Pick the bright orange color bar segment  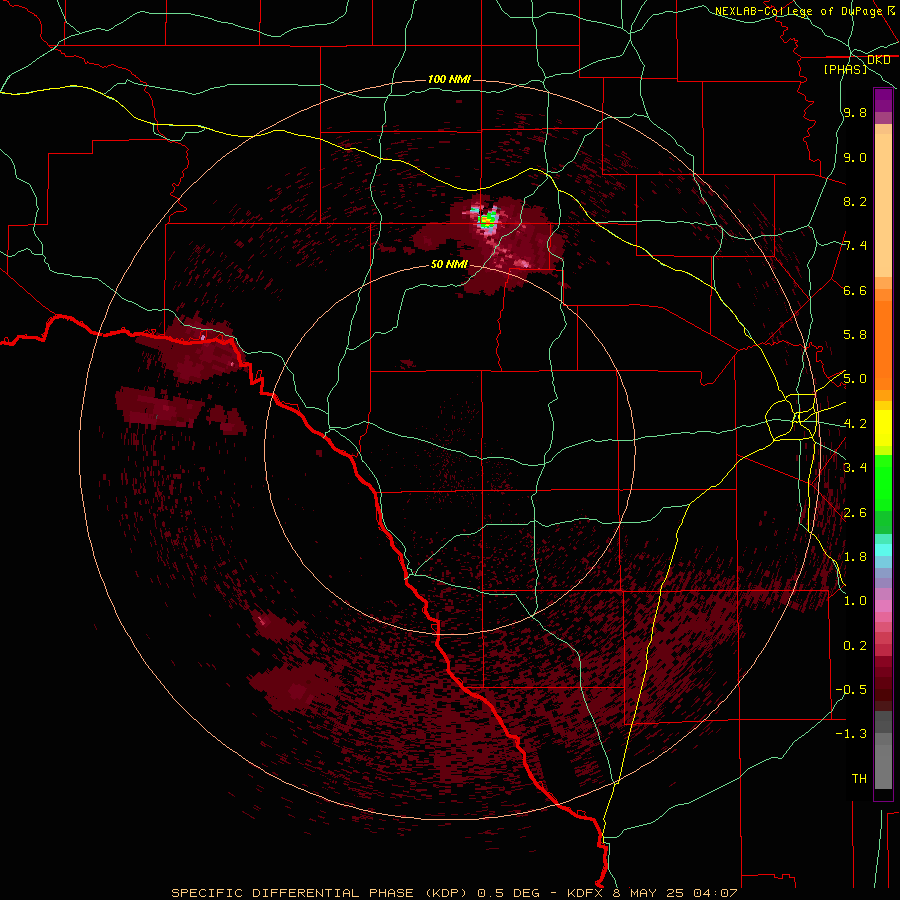point(883,344)
